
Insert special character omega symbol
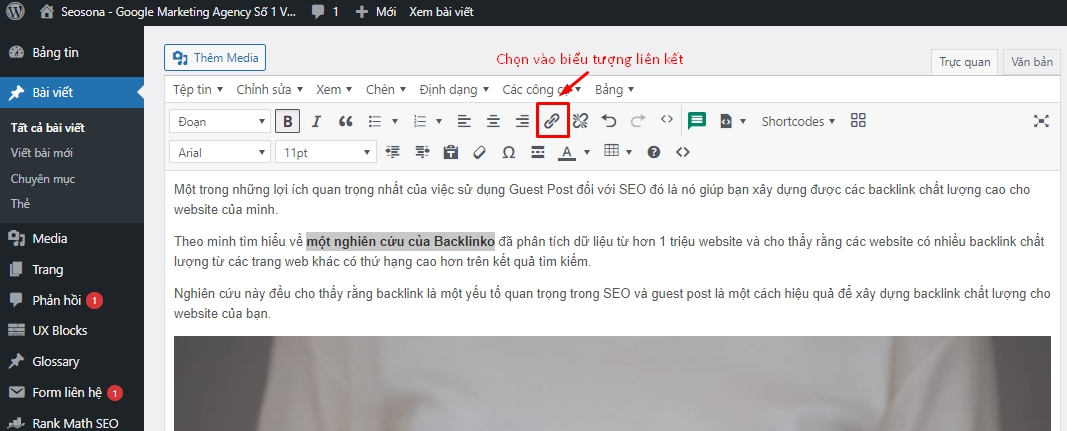(508, 152)
